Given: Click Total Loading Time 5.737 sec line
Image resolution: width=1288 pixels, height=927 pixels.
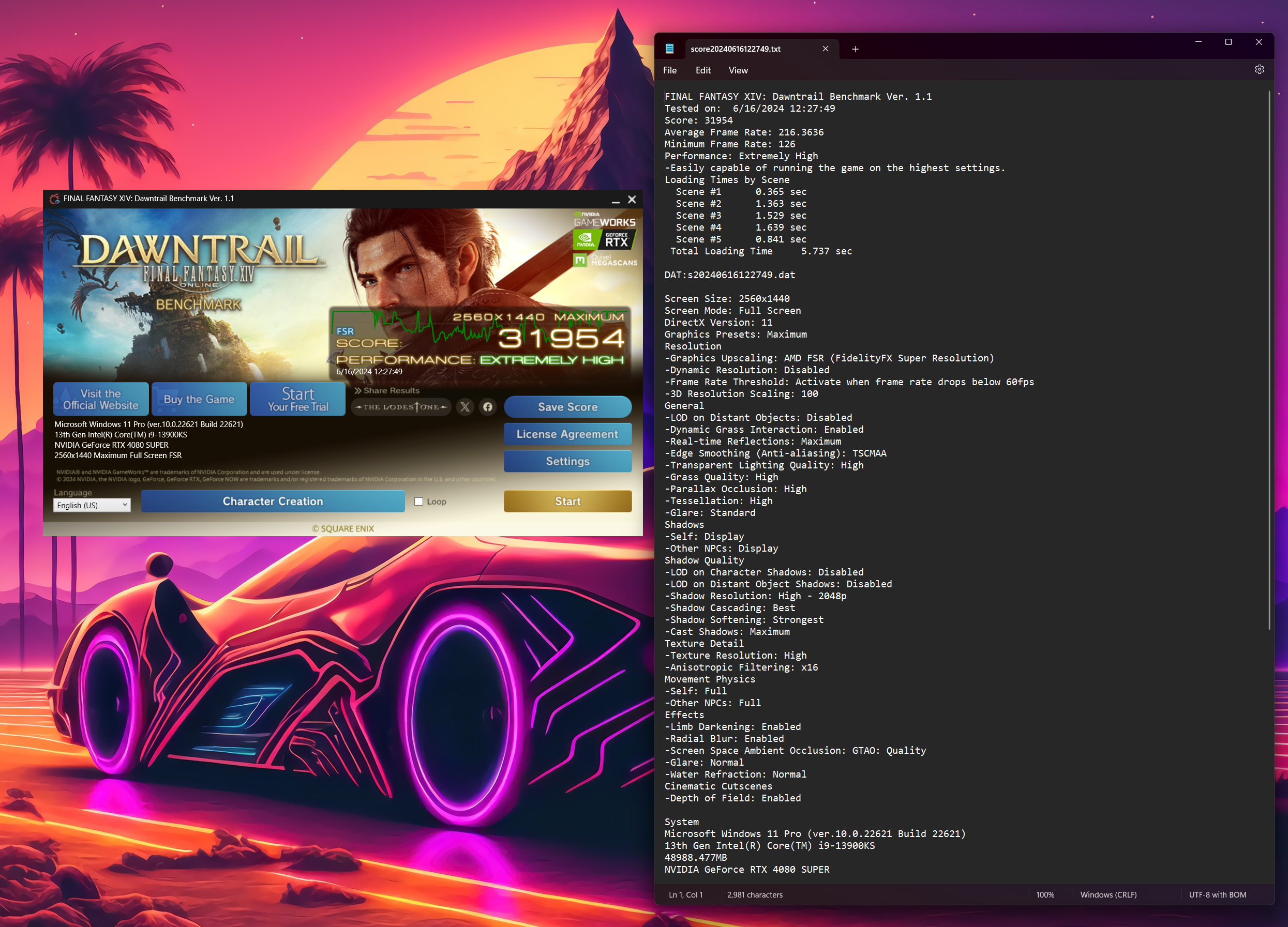Looking at the screenshot, I should tap(761, 251).
